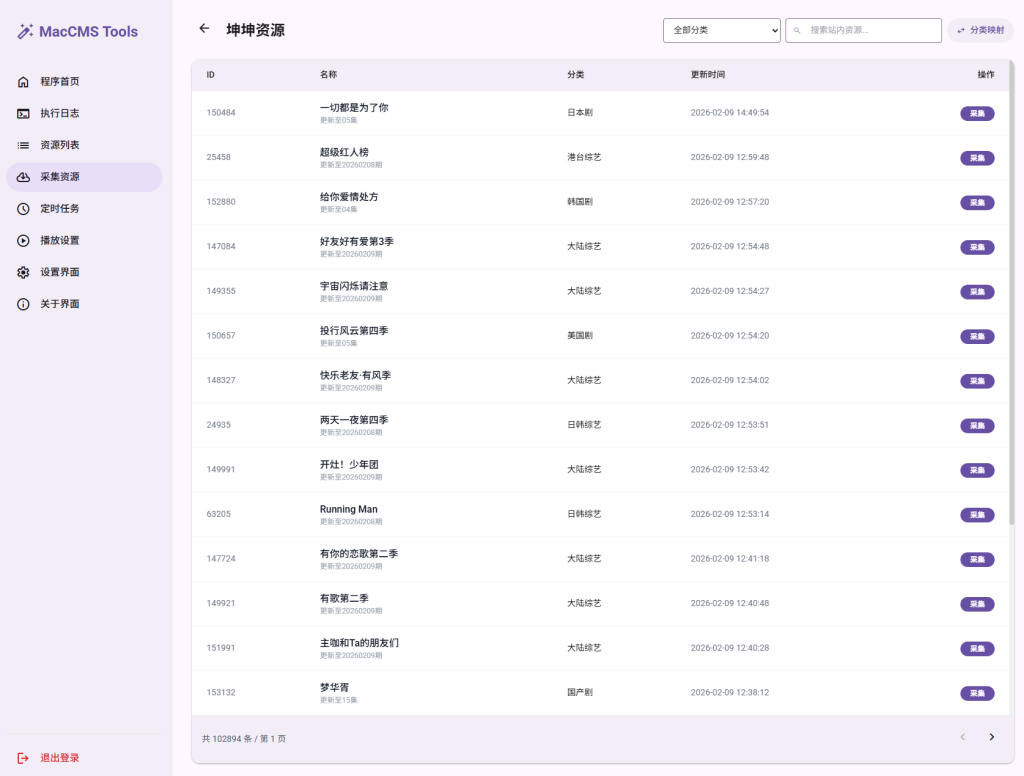Open the 全部分类 category dropdown
This screenshot has height=776, width=1024.
pos(721,31)
